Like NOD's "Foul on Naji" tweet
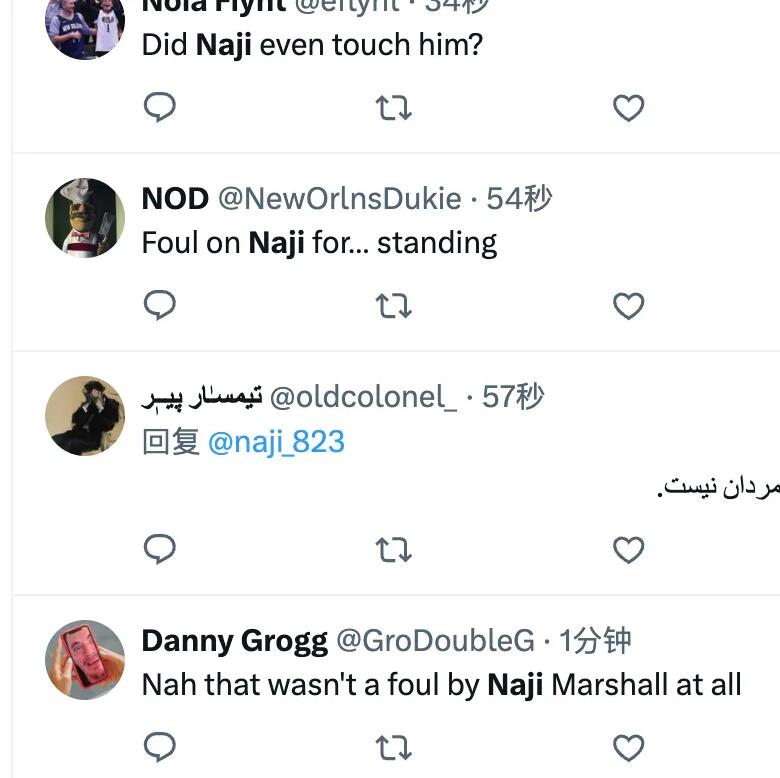 [x=628, y=305]
